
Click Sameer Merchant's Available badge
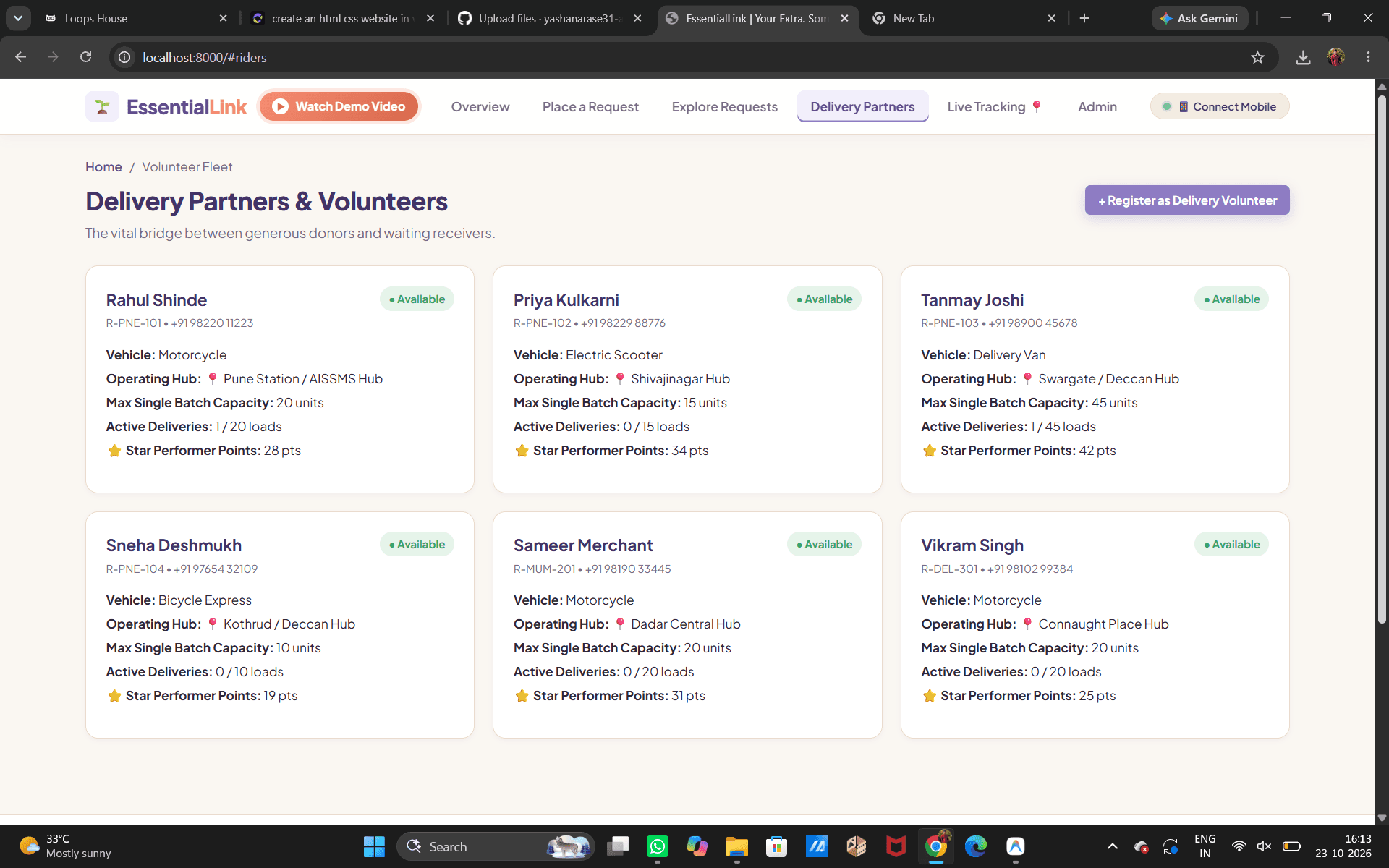pyautogui.click(x=824, y=544)
